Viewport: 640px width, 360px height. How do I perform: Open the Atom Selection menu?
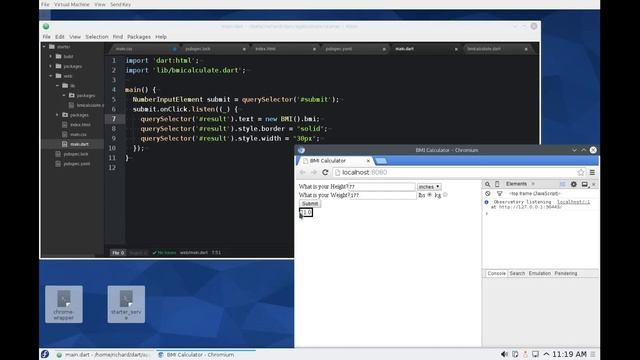(97, 37)
